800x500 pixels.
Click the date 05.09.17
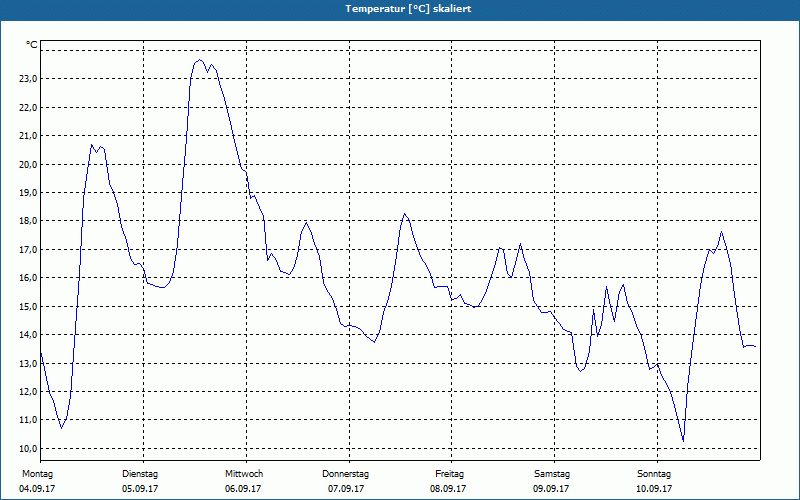(140, 489)
